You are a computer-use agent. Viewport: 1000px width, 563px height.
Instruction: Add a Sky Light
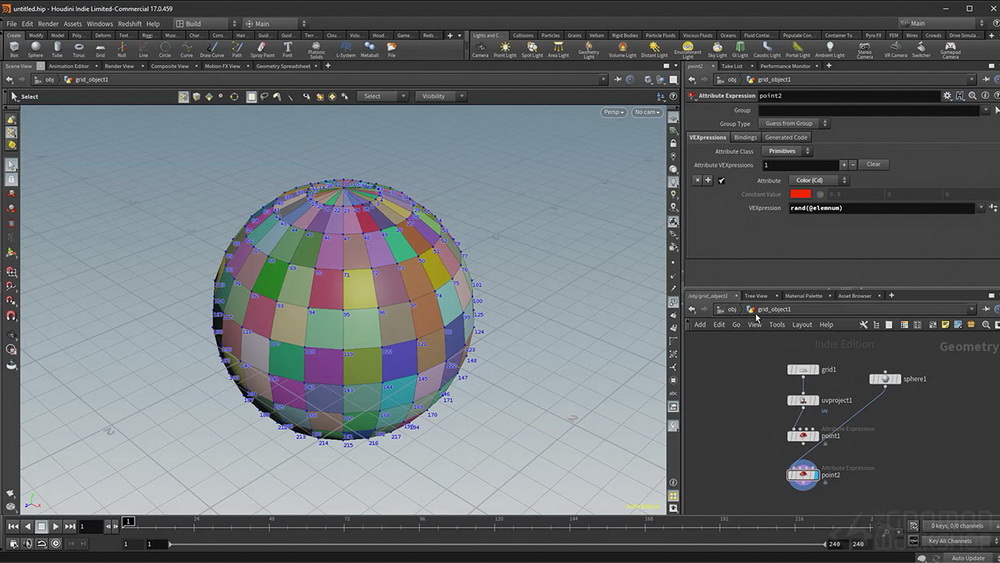coord(717,50)
